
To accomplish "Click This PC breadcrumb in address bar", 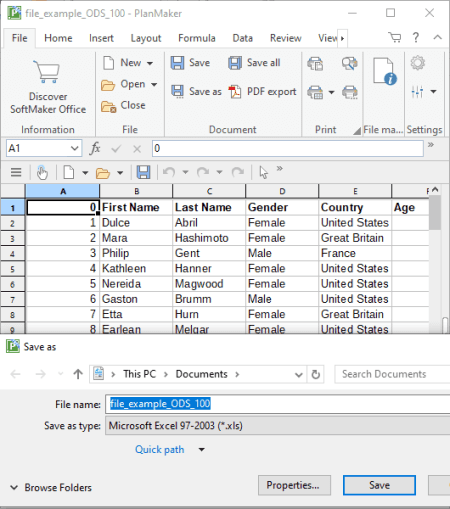I will 139,374.
